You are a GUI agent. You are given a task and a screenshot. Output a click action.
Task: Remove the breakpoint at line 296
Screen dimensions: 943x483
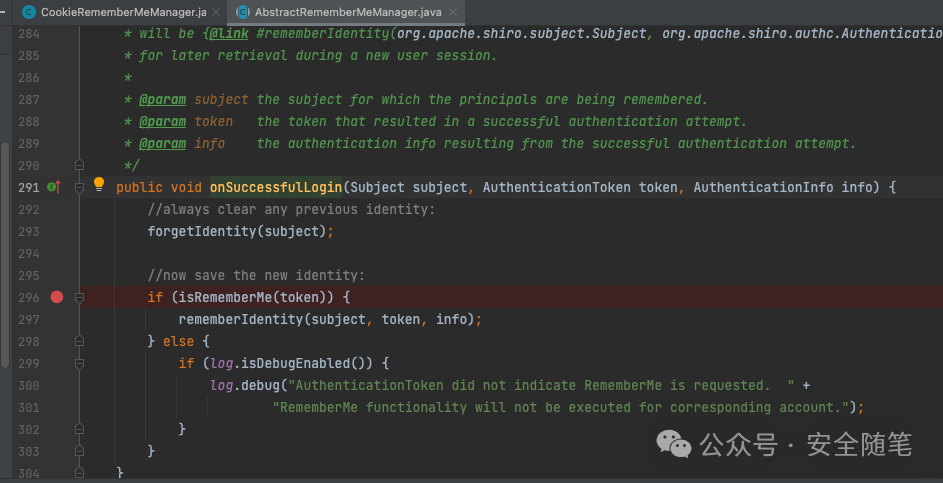(57, 297)
